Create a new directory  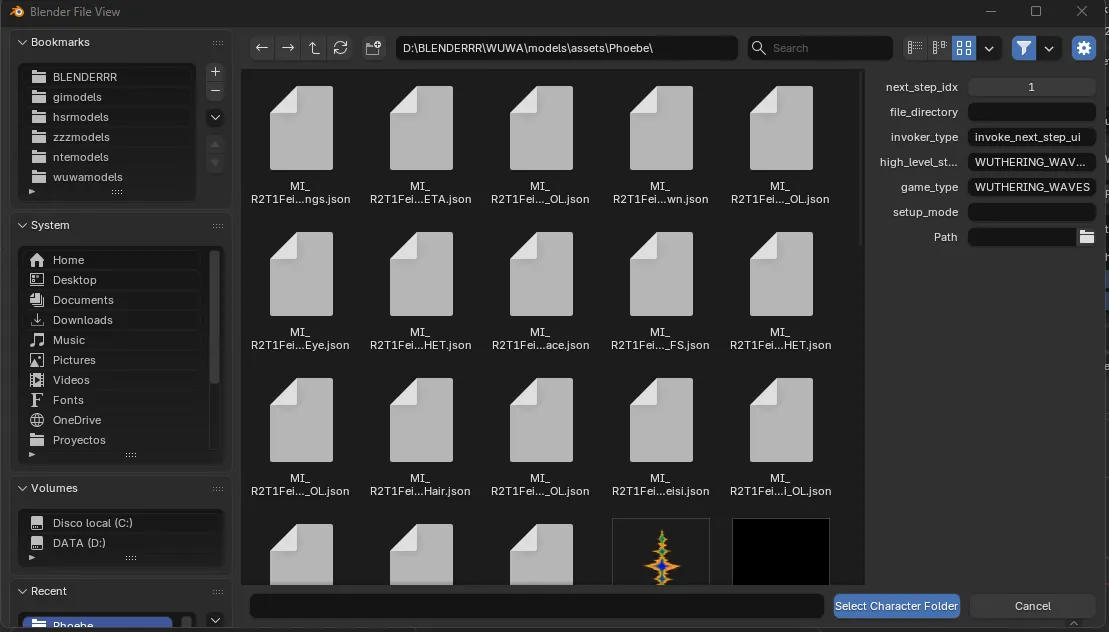click(373, 48)
